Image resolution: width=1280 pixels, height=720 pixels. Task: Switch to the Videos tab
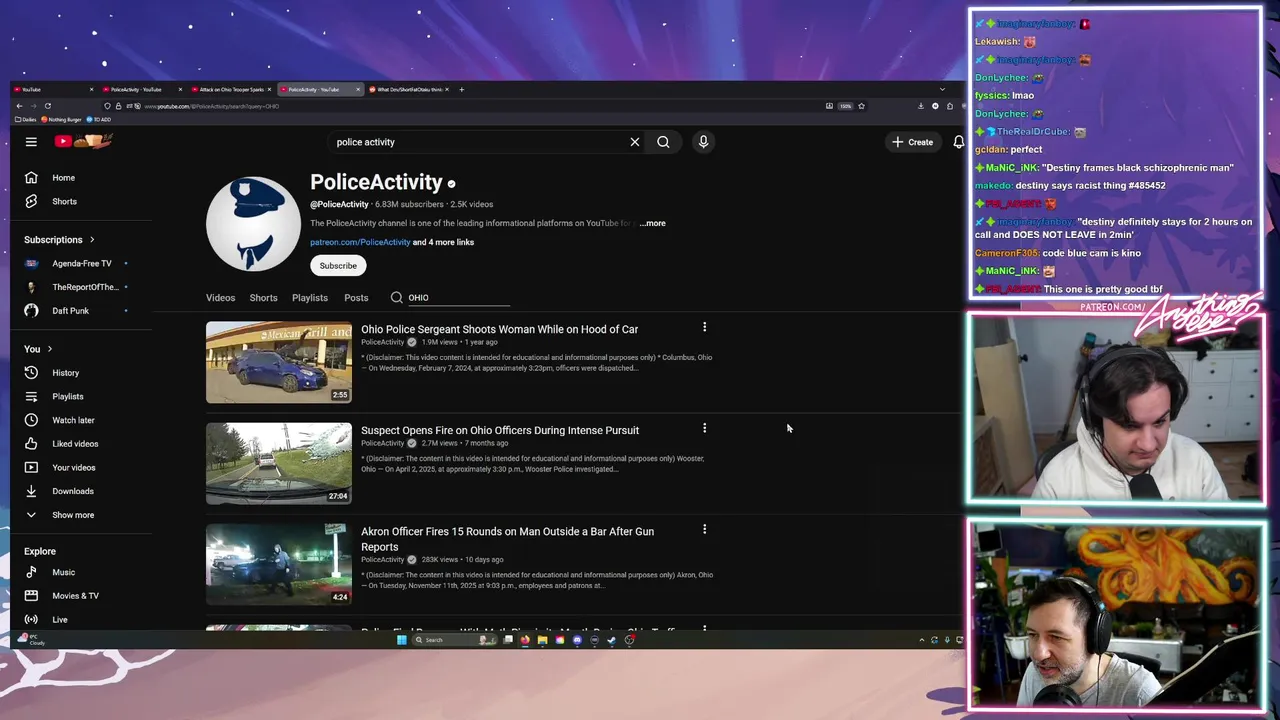click(220, 298)
